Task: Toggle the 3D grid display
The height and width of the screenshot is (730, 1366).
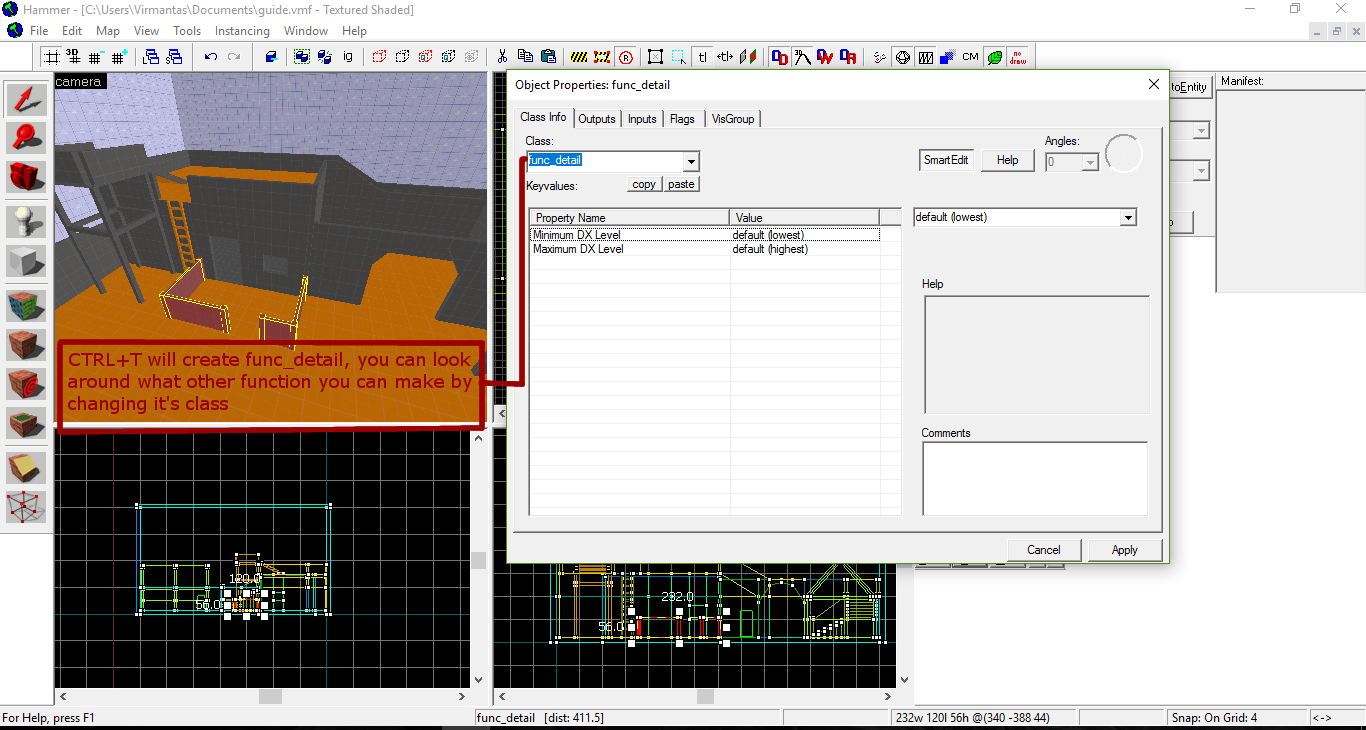Action: tap(73, 57)
